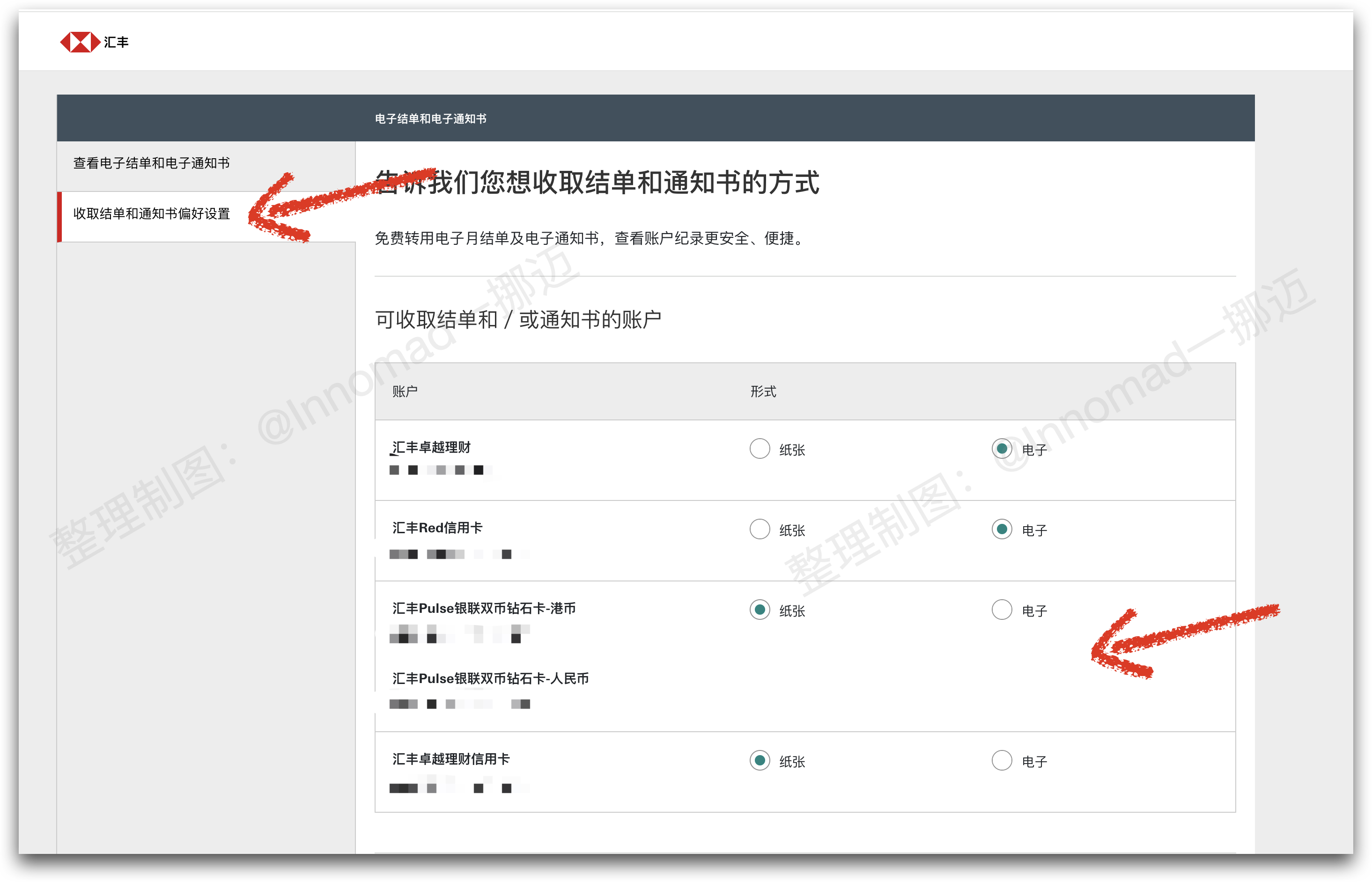Click the 电子结单和电子通知书 header tab
This screenshot has width=1372, height=882.
click(x=430, y=118)
